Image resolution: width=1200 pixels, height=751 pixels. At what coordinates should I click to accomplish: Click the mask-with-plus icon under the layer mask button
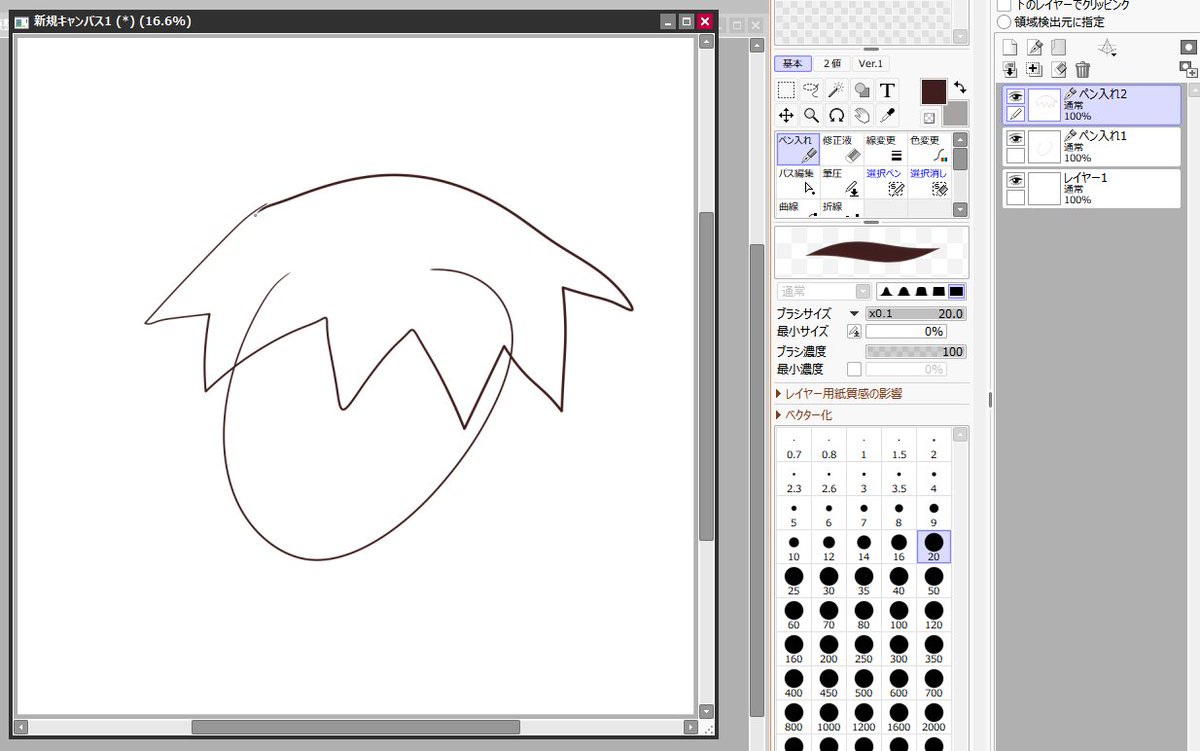(1188, 69)
